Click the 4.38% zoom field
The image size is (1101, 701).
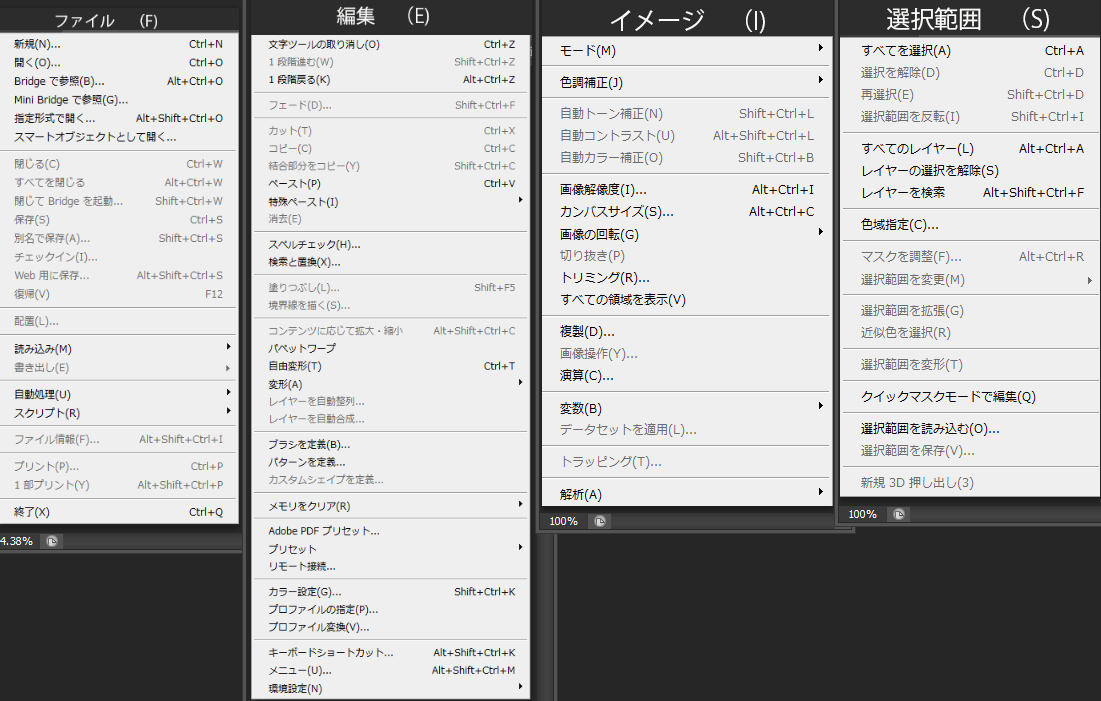(x=18, y=541)
